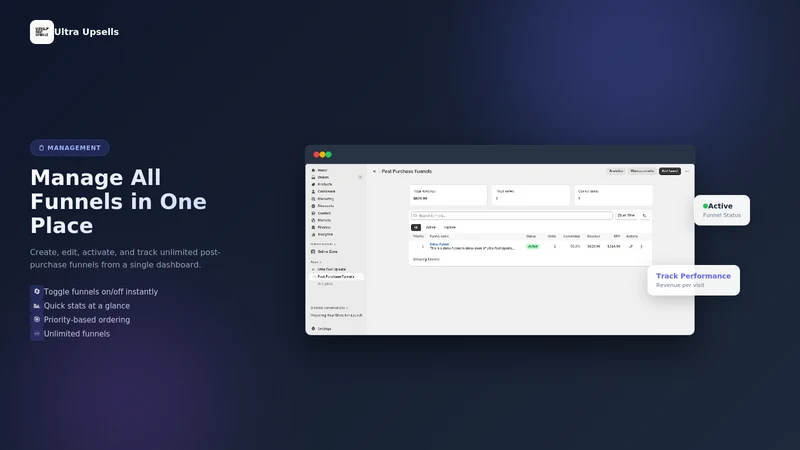Click the Unlimited funnels feature icon
The width and height of the screenshot is (800, 450).
click(36, 334)
